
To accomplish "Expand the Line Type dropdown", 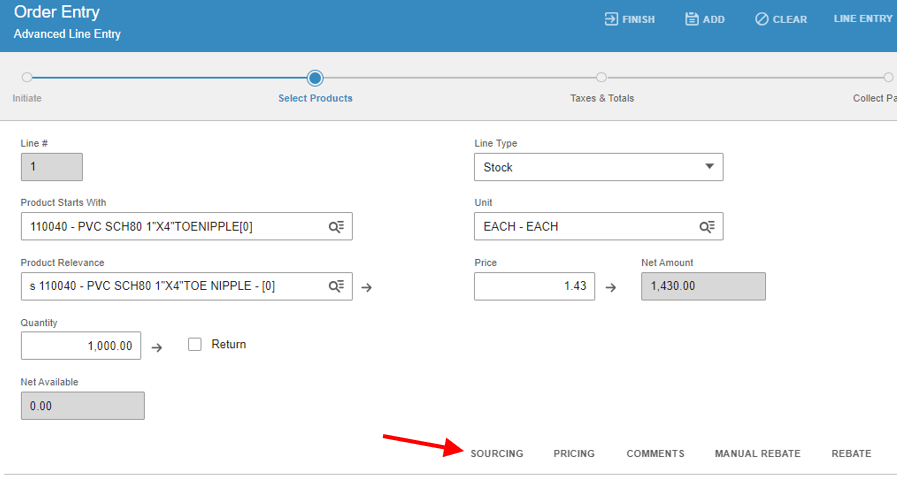I will (709, 167).
